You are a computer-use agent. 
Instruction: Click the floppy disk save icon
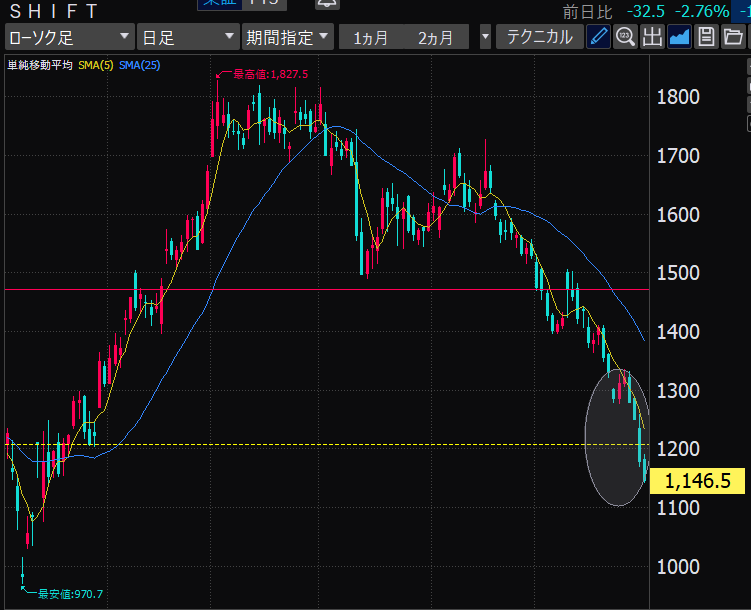point(706,38)
